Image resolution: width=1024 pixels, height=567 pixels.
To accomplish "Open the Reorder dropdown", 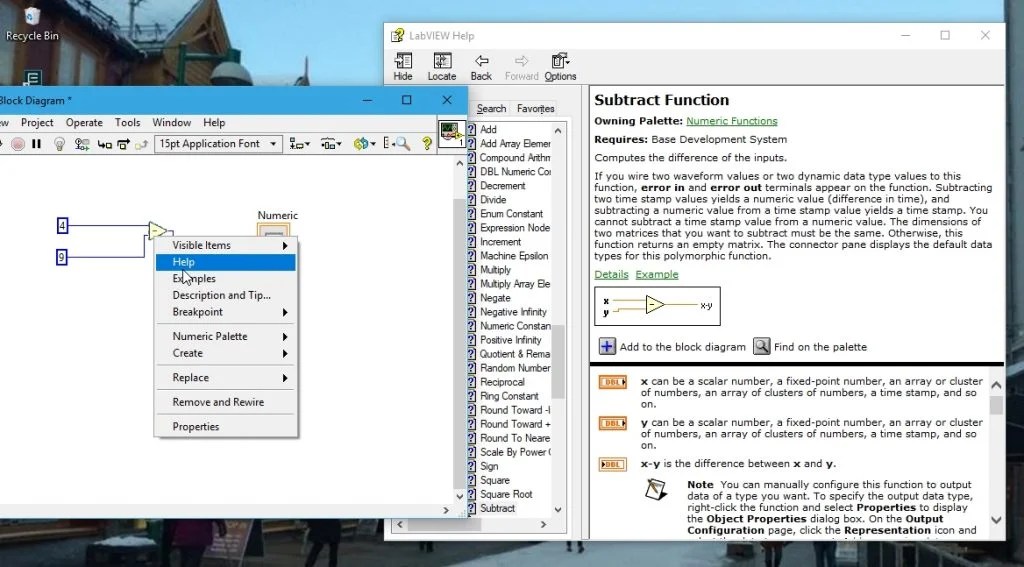I will 364,144.
